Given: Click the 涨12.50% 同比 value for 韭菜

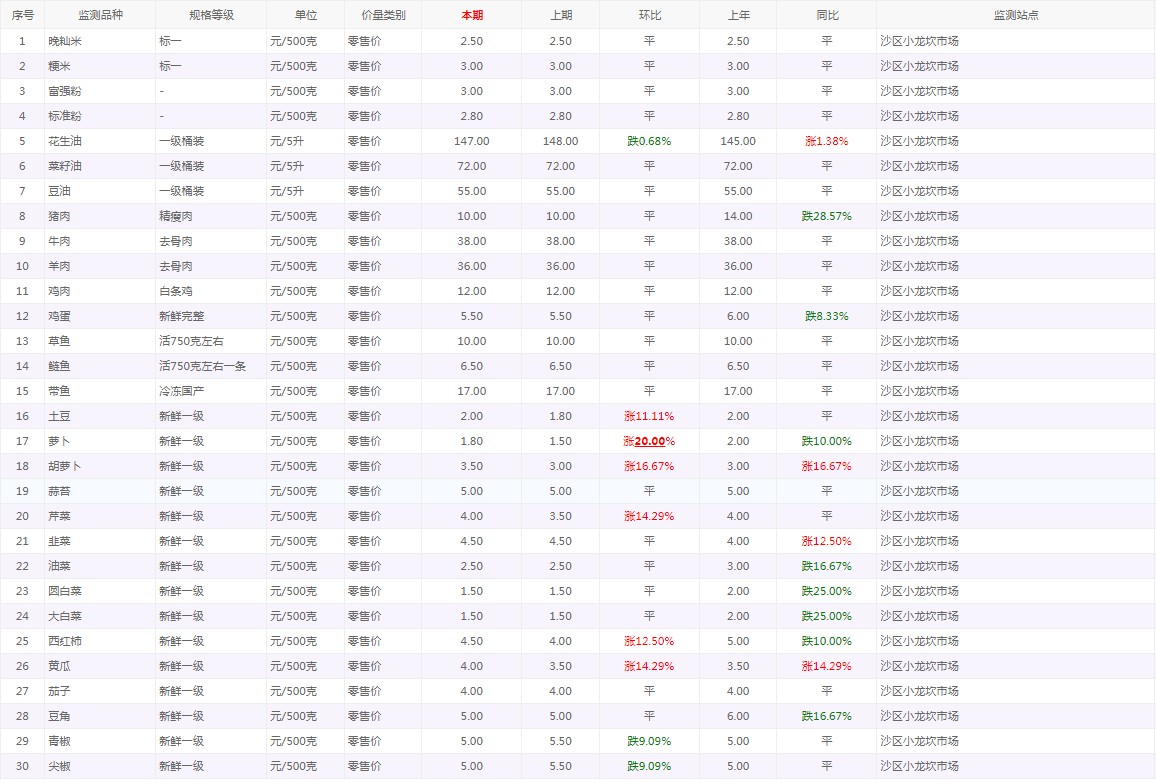Looking at the screenshot, I should pyautogui.click(x=826, y=541).
